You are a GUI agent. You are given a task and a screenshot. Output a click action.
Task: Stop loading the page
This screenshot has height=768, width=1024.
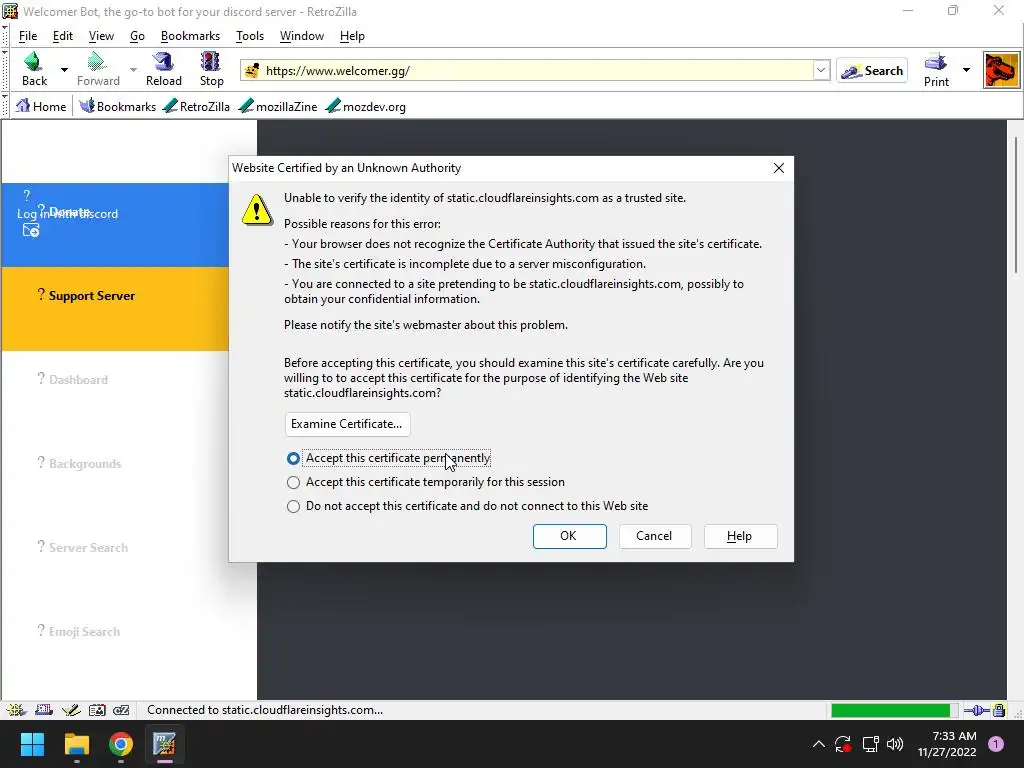[x=211, y=69]
